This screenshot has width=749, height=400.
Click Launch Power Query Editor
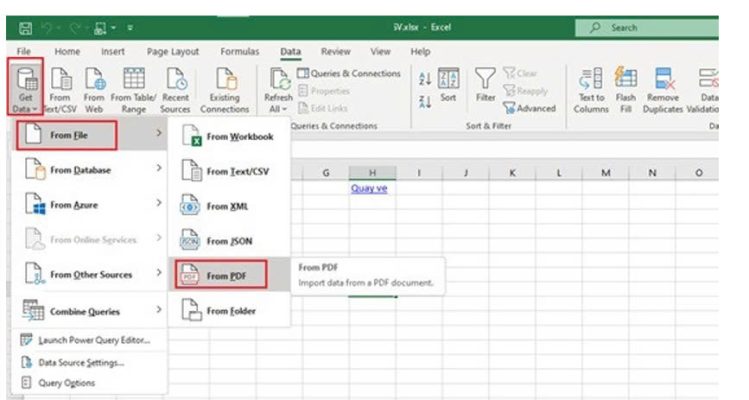[x=90, y=340]
